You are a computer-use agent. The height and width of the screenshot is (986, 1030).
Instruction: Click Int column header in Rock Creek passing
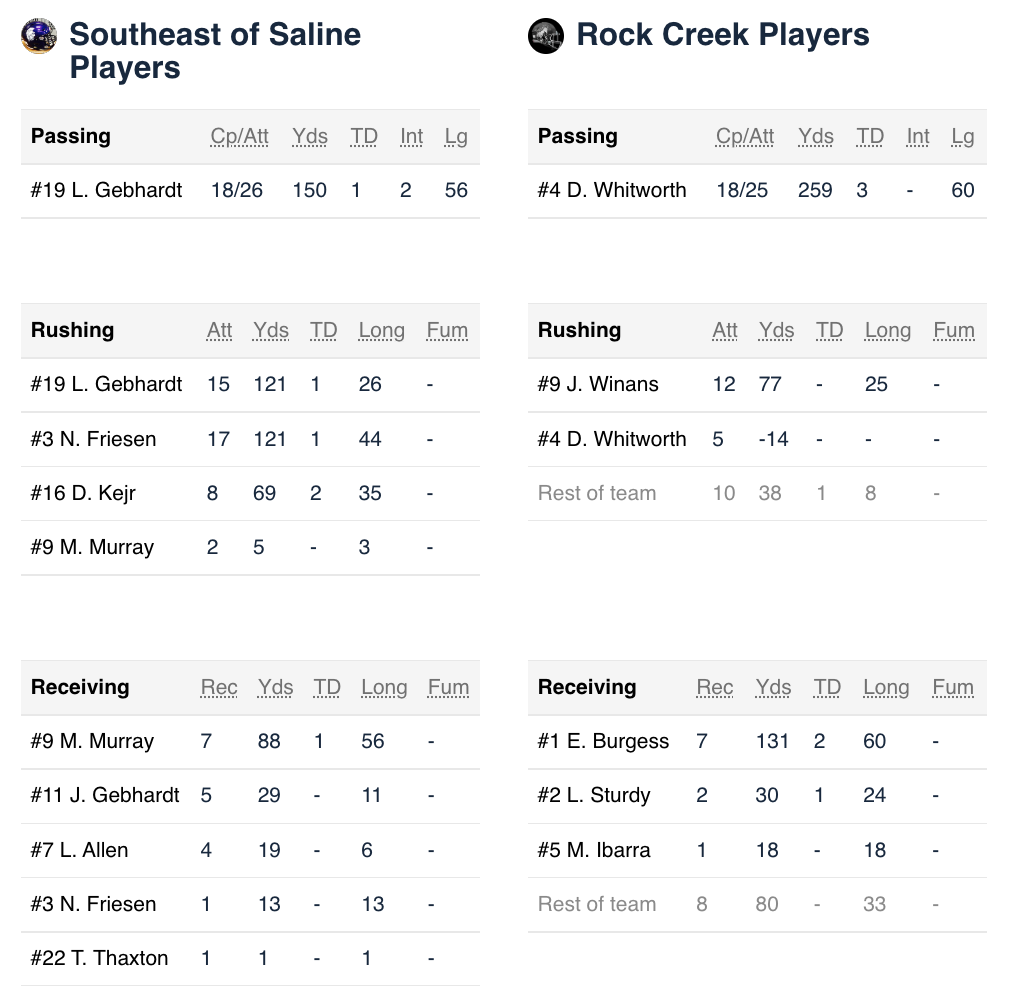918,137
